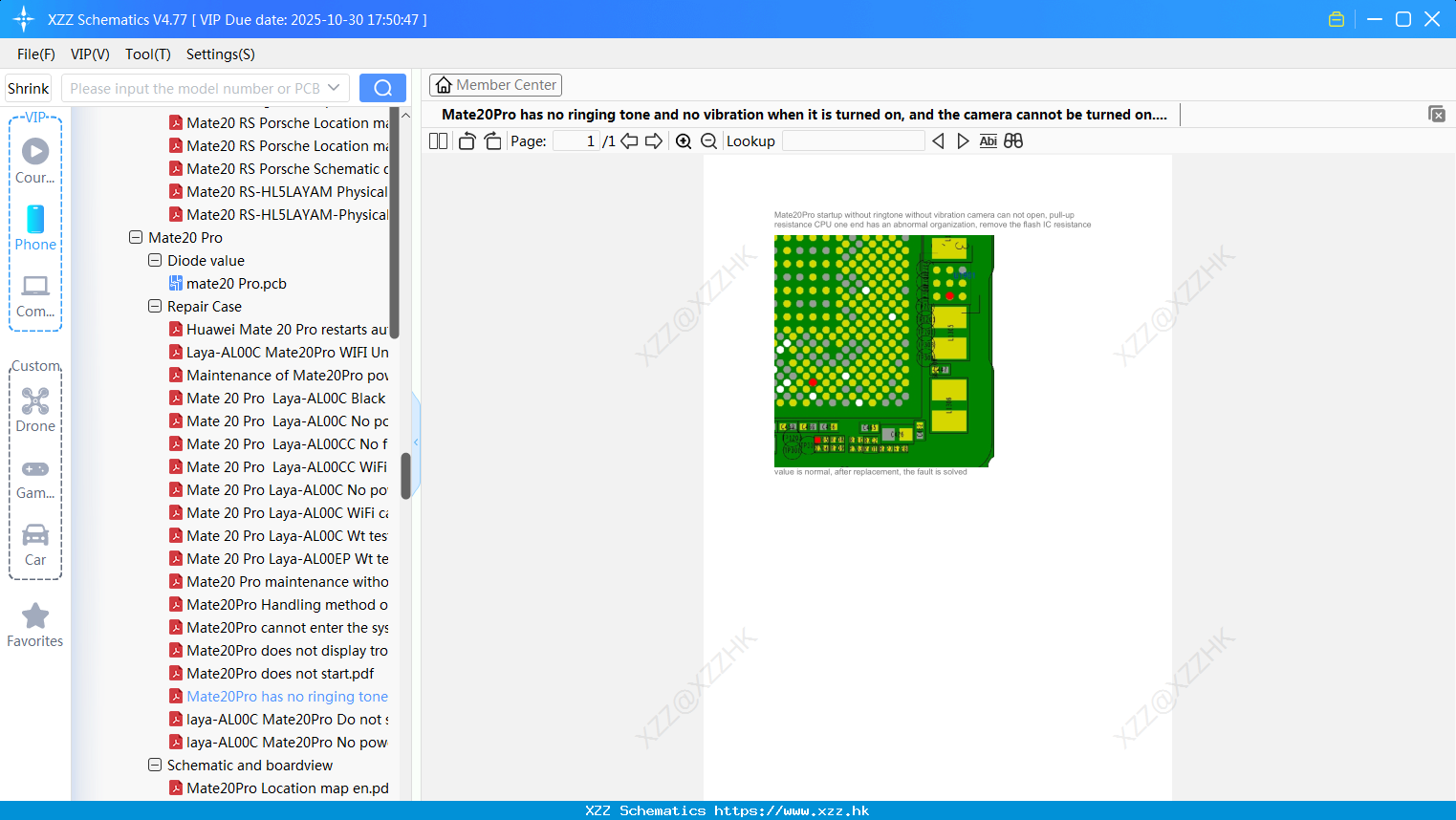Open the Favorites section
Screen dimensions: 1456x820
coord(35,626)
